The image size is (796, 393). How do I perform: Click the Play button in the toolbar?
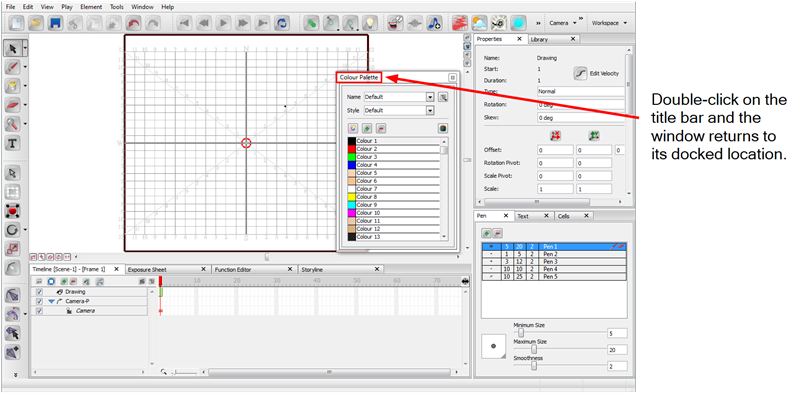point(223,23)
